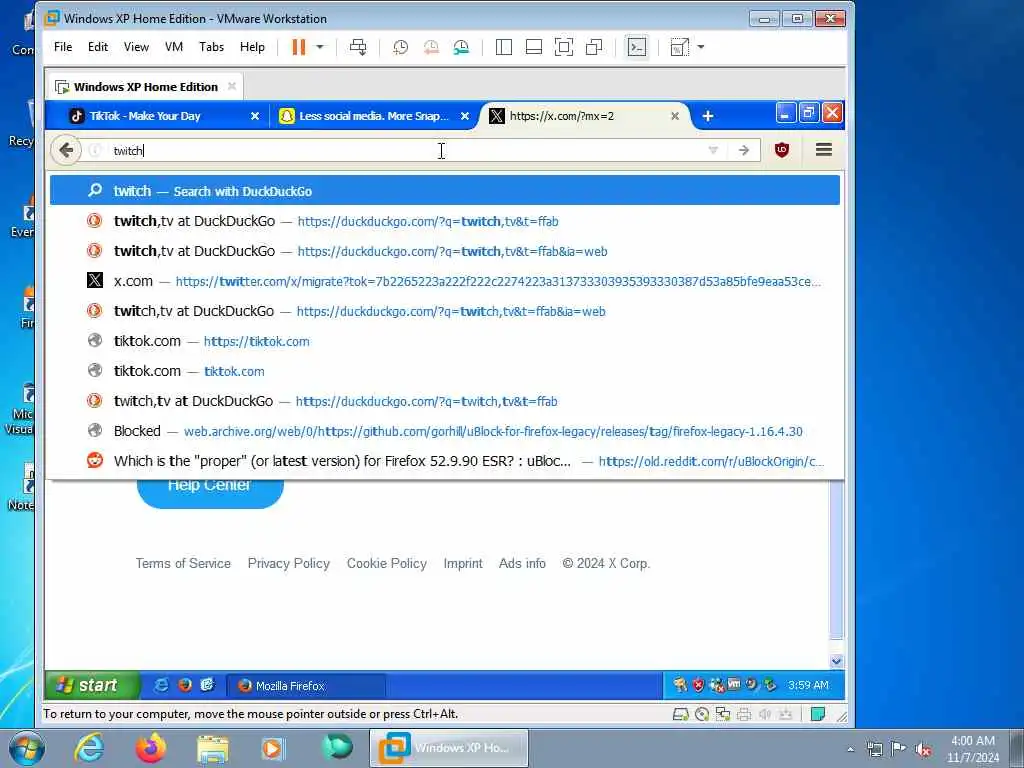Viewport: 1024px width, 768px height.
Task: Open the VMware View menu
Action: click(x=136, y=47)
